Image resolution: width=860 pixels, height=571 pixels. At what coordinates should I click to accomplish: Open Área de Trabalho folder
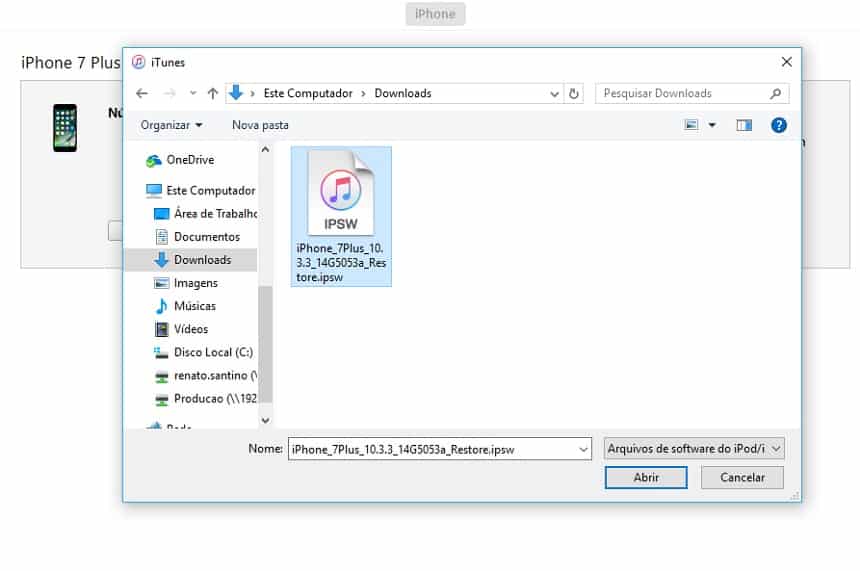205,213
